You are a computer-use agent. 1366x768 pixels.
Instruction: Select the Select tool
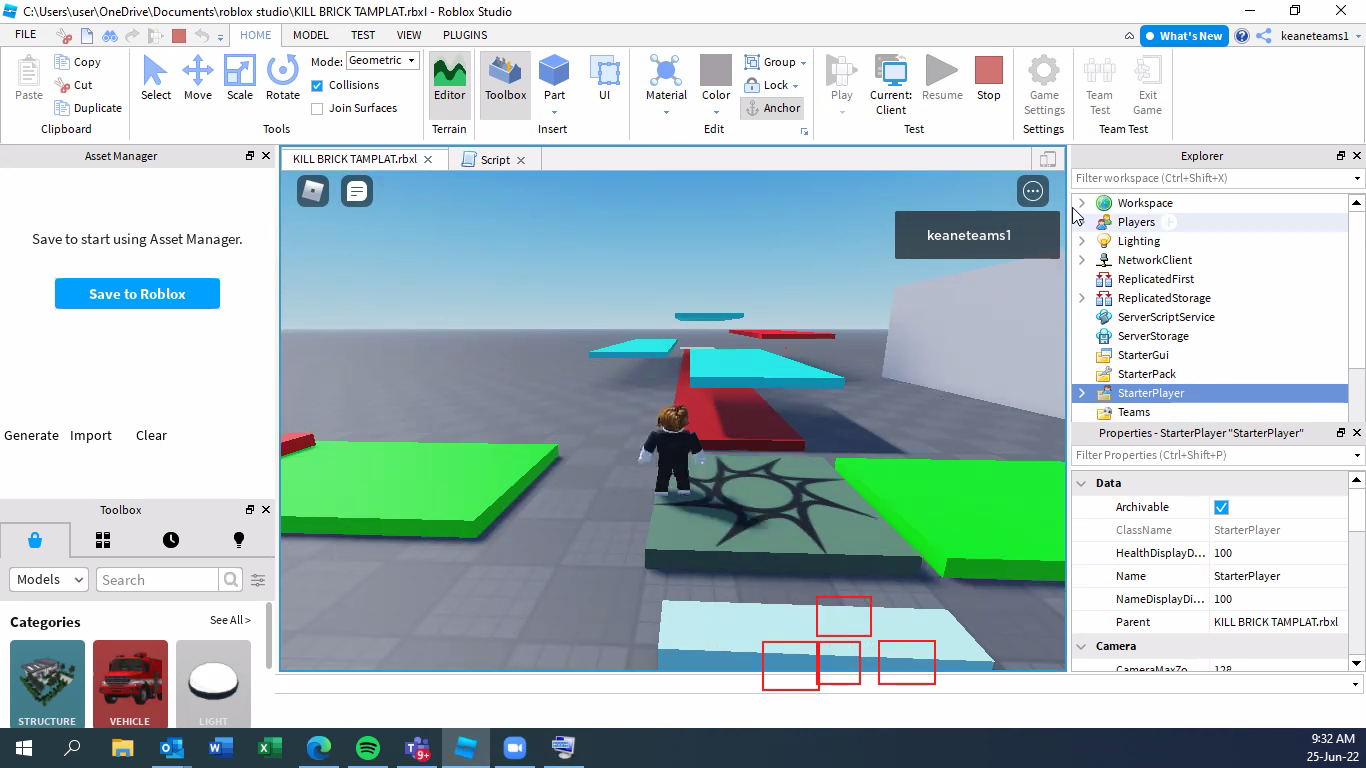click(155, 78)
